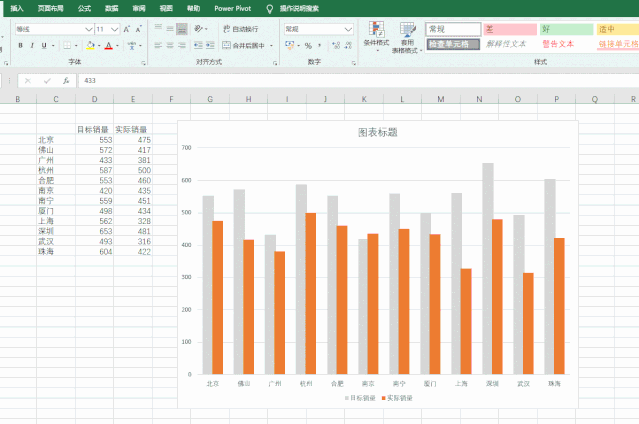The width and height of the screenshot is (639, 424).
Task: Switch to the 页面布局 tab
Action: point(51,7)
